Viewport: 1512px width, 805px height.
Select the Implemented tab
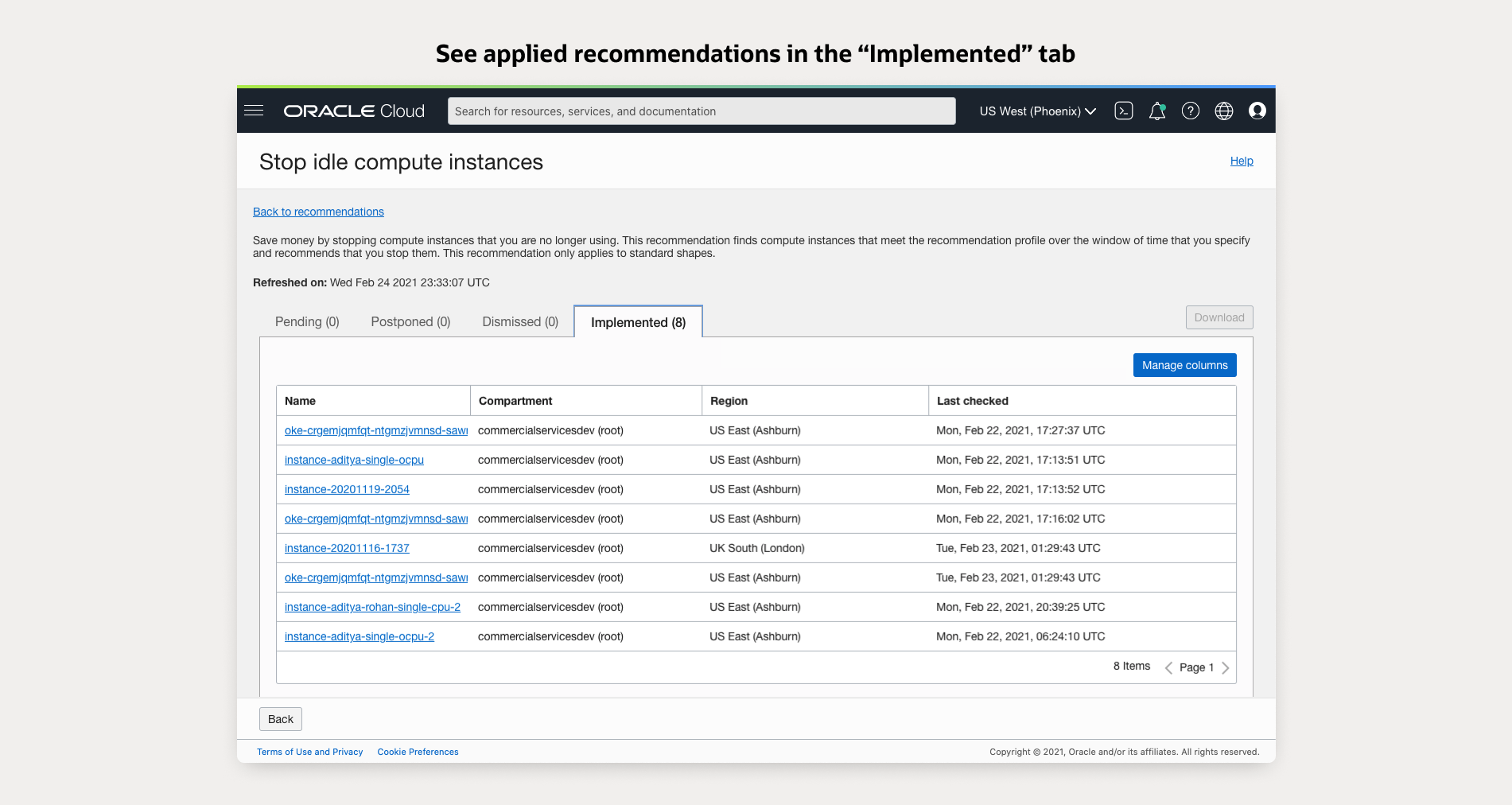(637, 321)
